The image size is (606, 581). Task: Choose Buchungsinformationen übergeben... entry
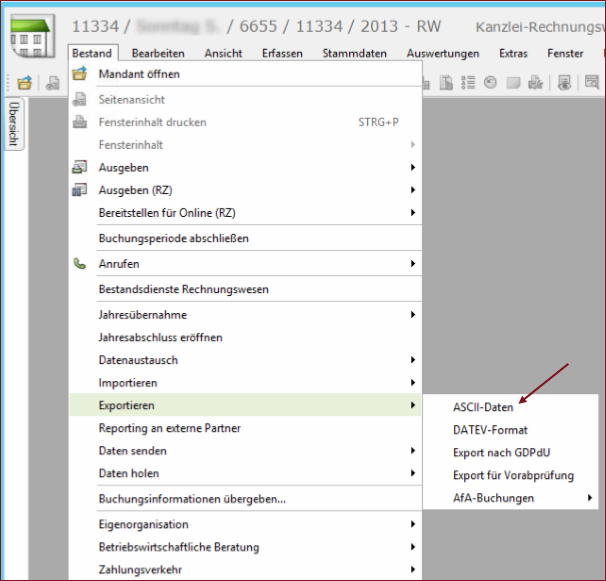coord(192,498)
